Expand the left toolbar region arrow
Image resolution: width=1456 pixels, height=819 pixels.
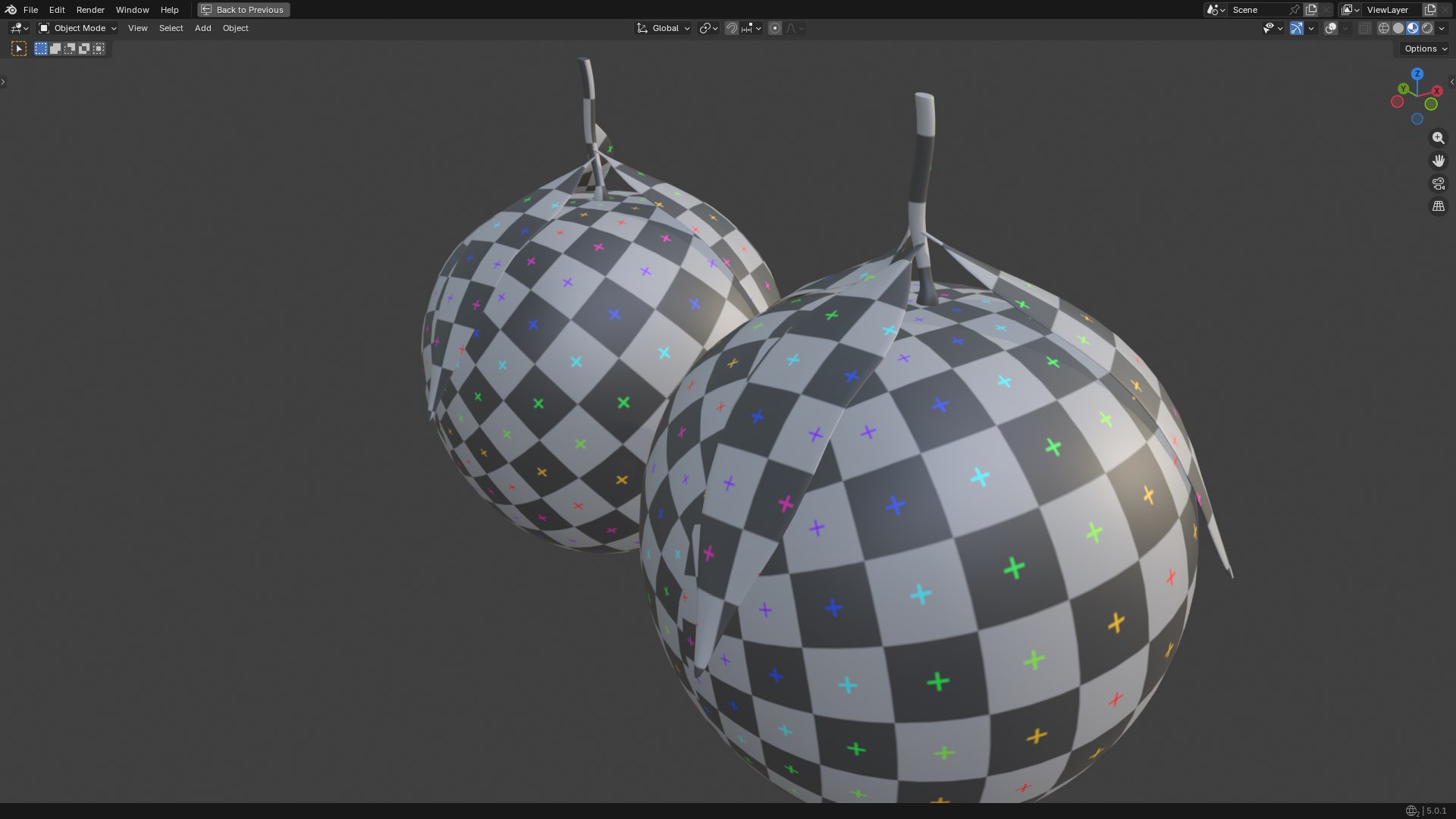pyautogui.click(x=3, y=82)
